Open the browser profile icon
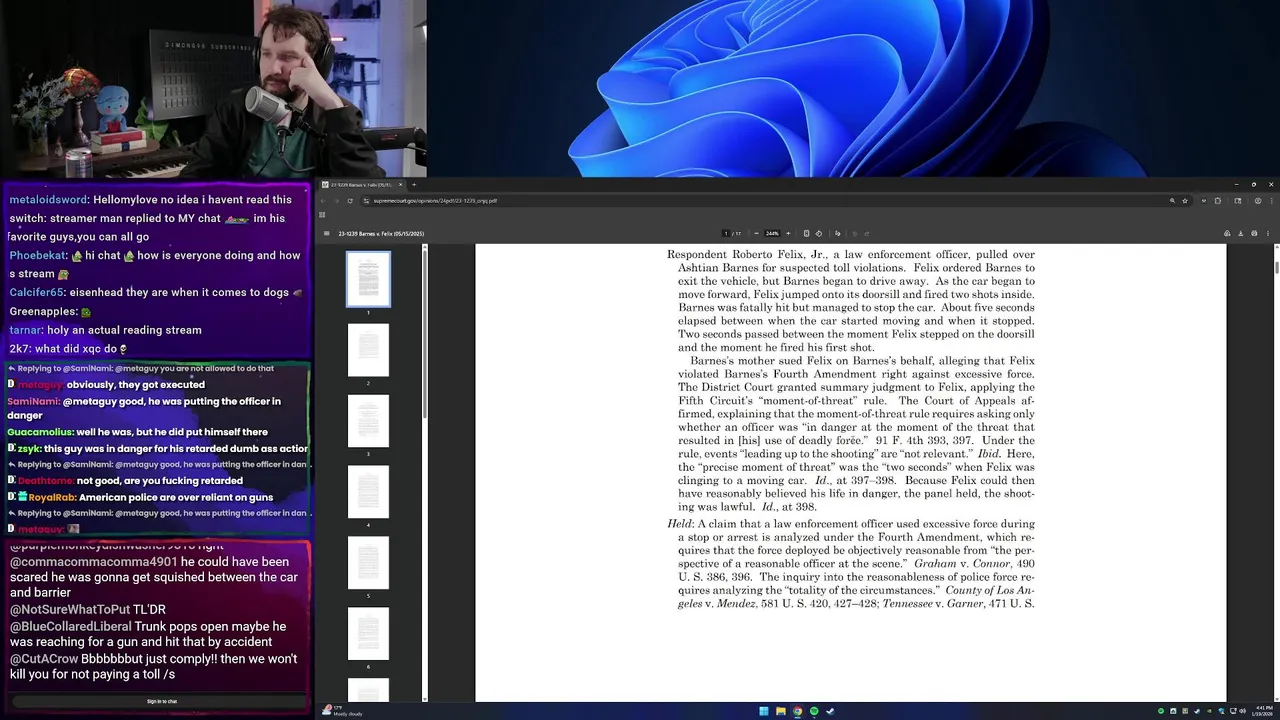 [1258, 200]
